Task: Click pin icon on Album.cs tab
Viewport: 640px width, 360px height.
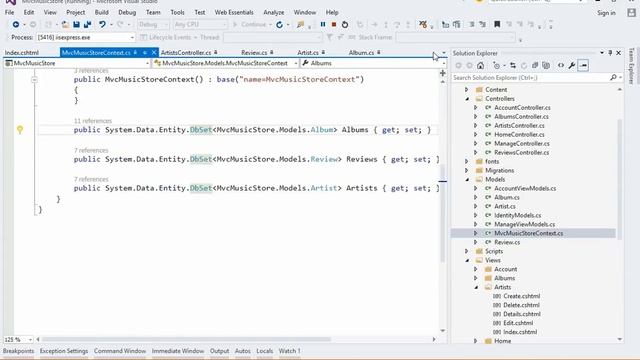Action: [x=379, y=52]
